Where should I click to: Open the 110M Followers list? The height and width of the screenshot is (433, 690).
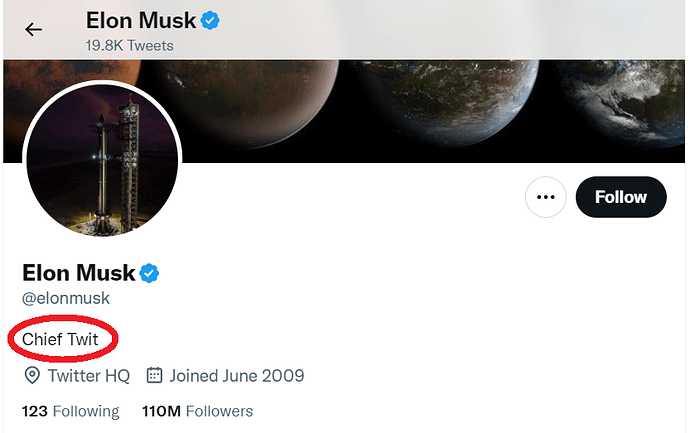click(198, 411)
